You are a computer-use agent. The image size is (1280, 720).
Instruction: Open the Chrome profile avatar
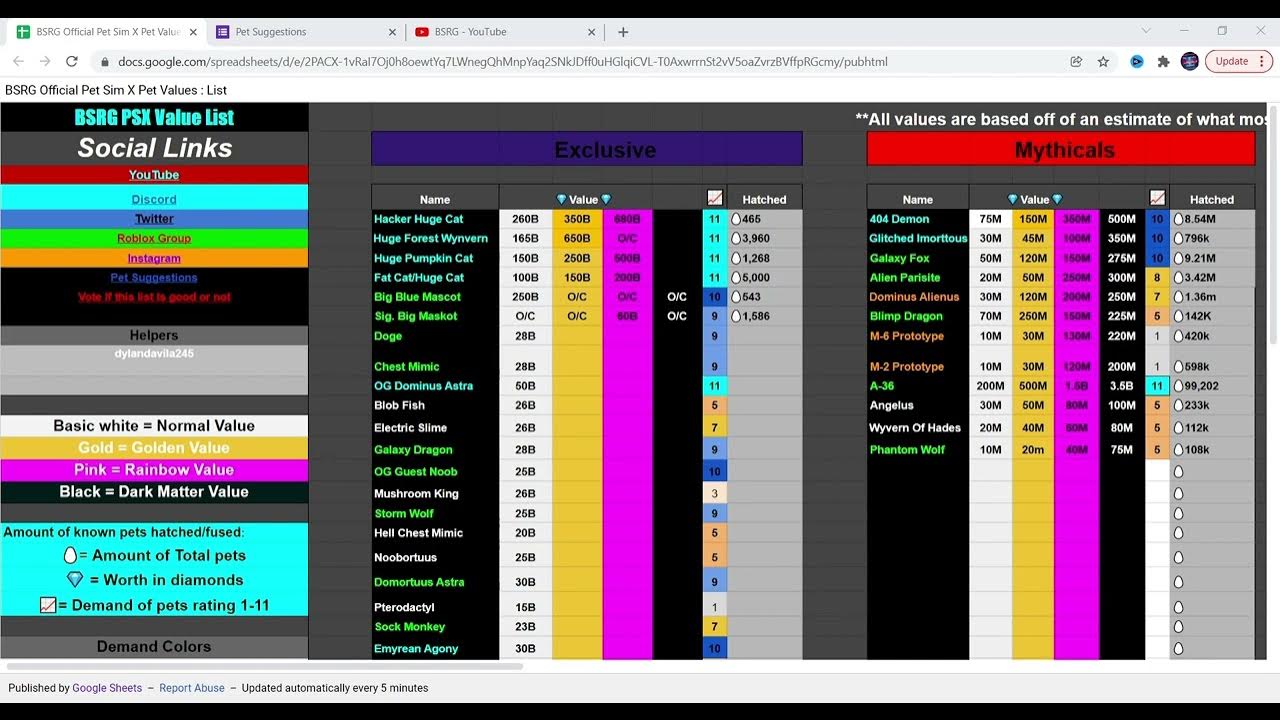click(1189, 61)
